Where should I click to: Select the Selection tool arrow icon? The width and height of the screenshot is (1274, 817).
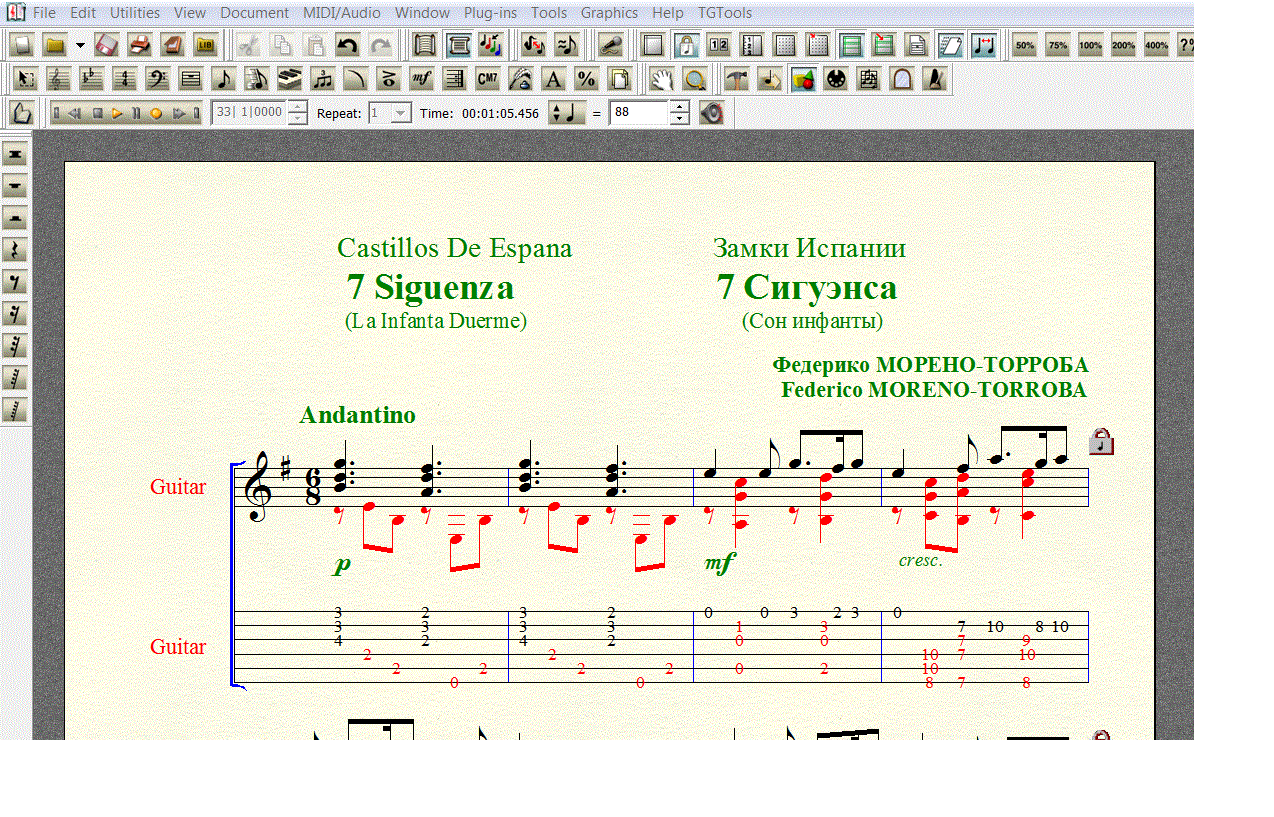[26, 79]
